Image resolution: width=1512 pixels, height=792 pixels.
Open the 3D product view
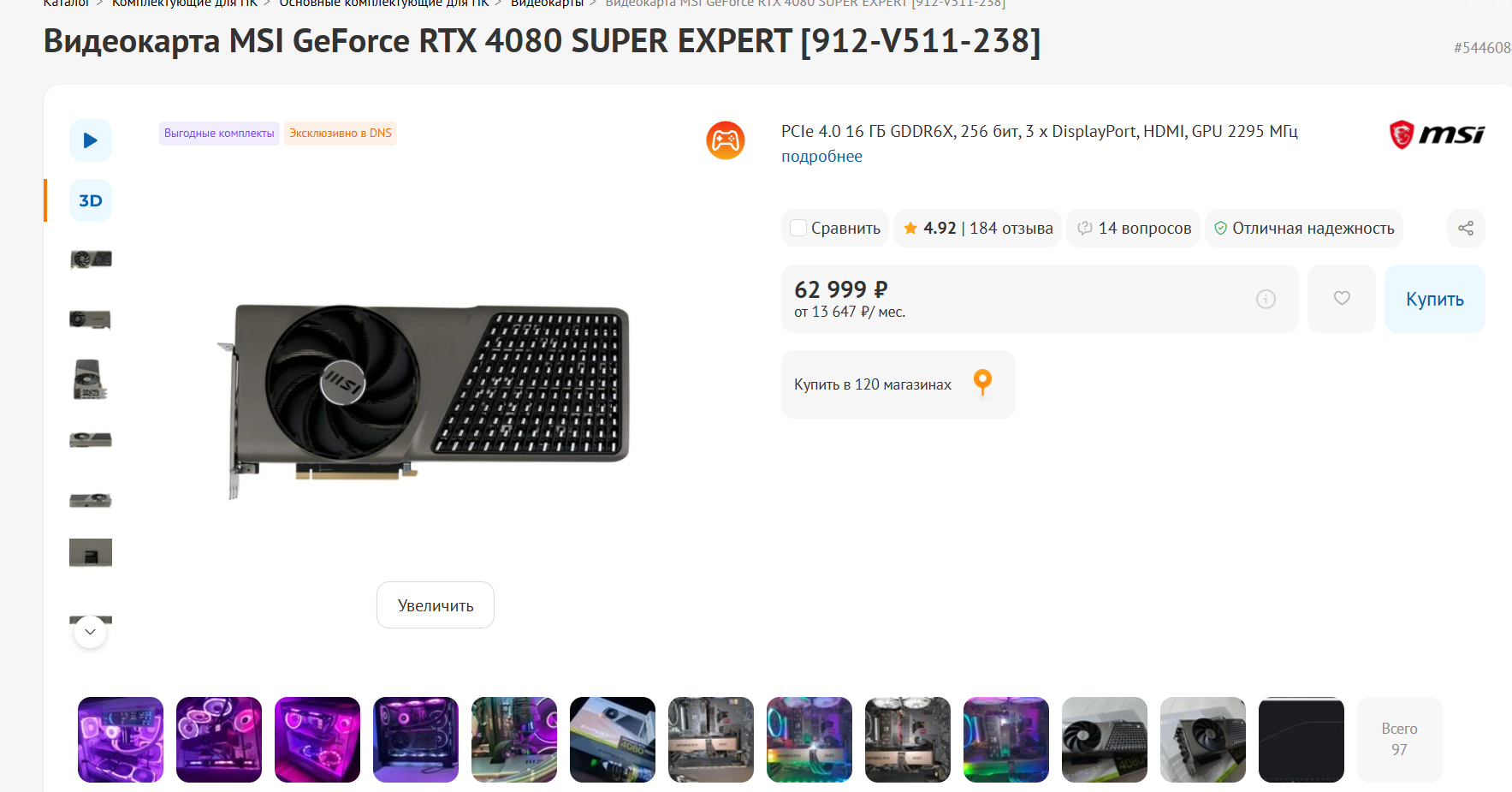point(91,200)
